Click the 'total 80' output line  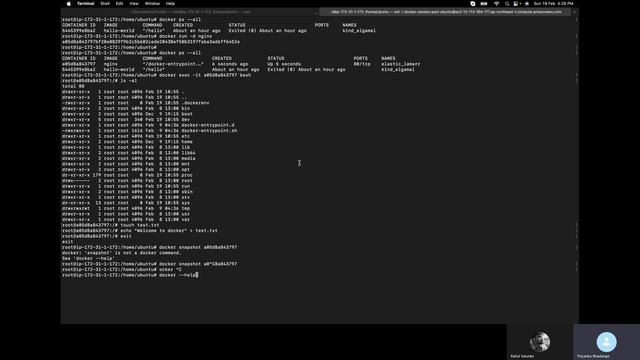(73, 86)
